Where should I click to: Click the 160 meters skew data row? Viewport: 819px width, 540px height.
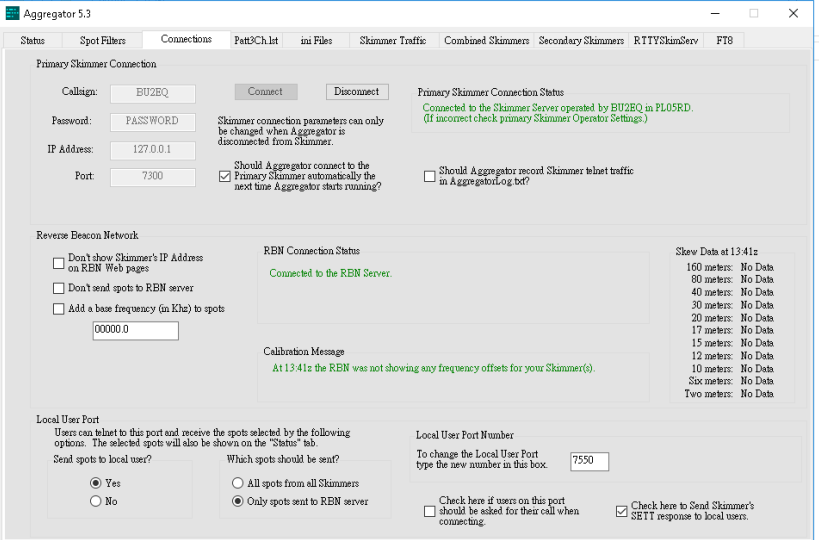[730, 267]
